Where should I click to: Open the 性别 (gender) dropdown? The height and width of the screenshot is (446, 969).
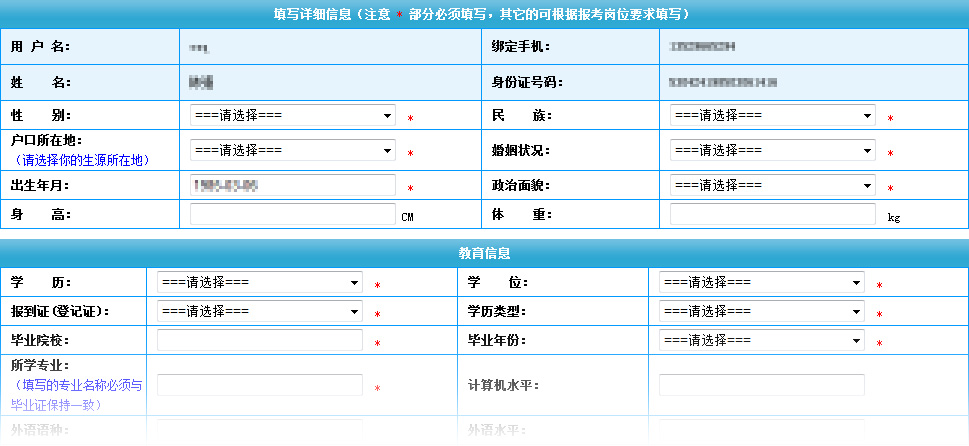point(292,116)
